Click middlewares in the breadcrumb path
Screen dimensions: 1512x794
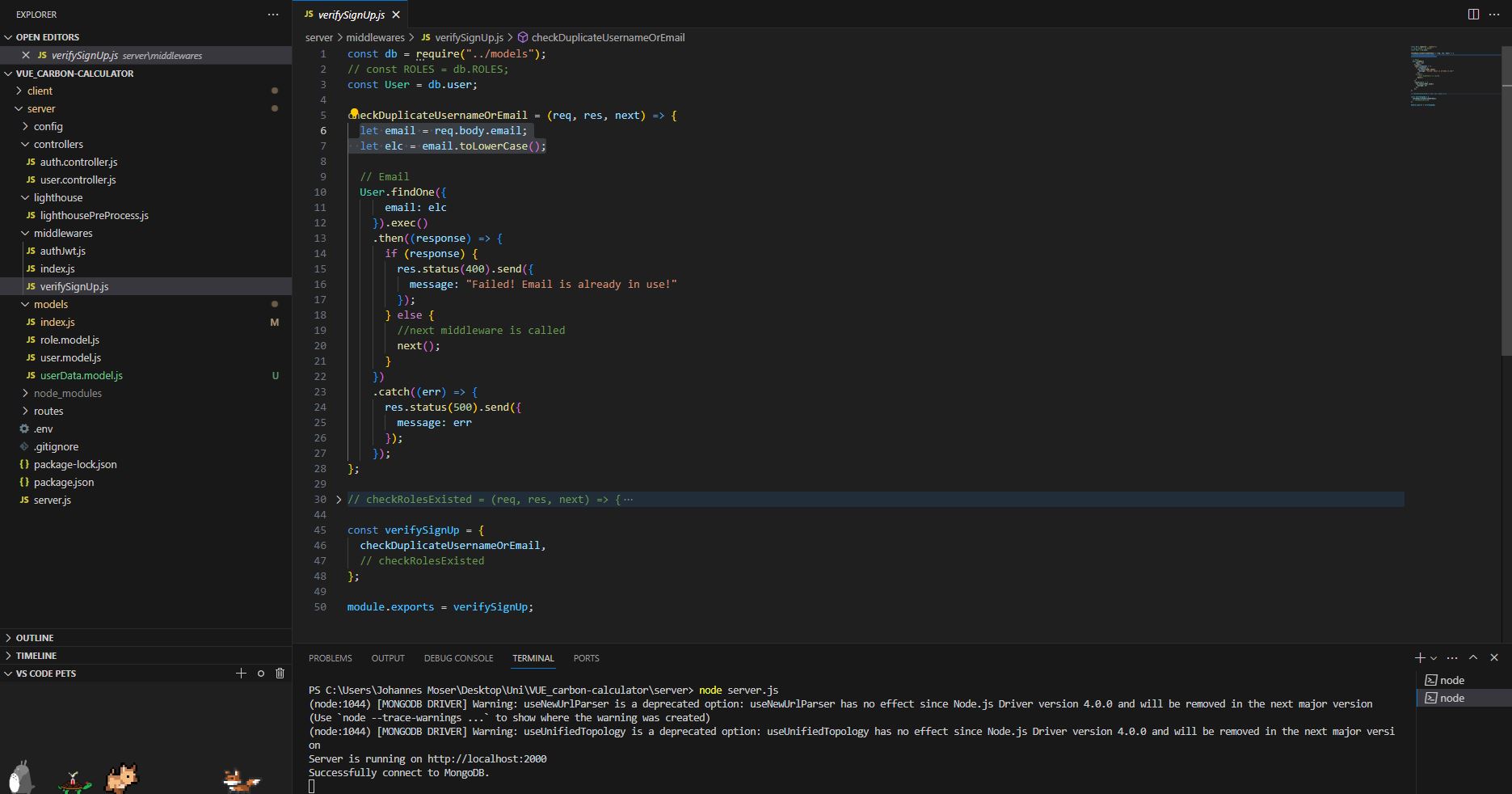point(375,37)
